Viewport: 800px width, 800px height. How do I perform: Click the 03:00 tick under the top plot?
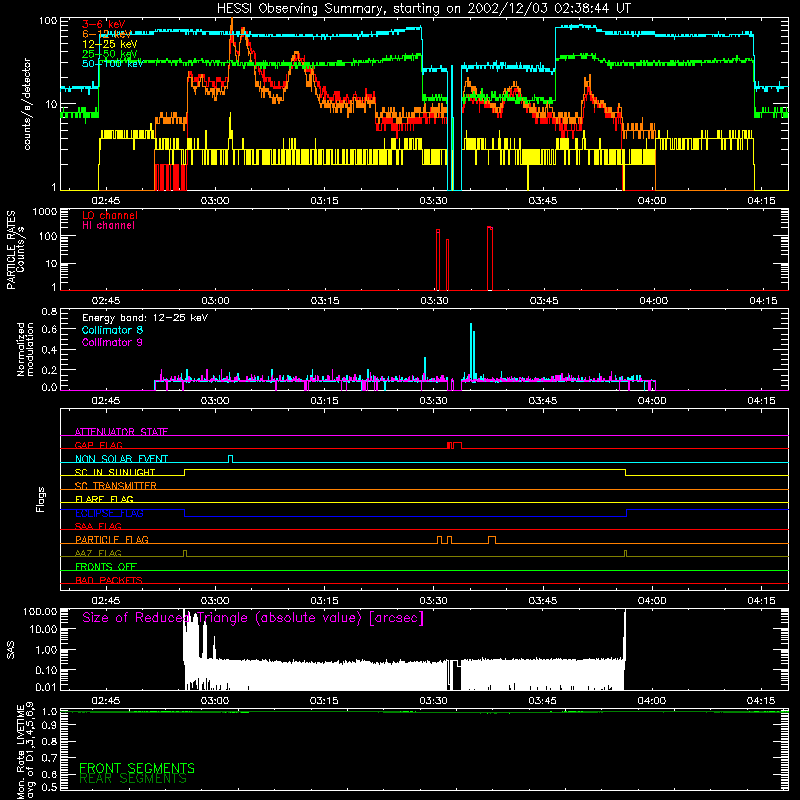[215, 201]
